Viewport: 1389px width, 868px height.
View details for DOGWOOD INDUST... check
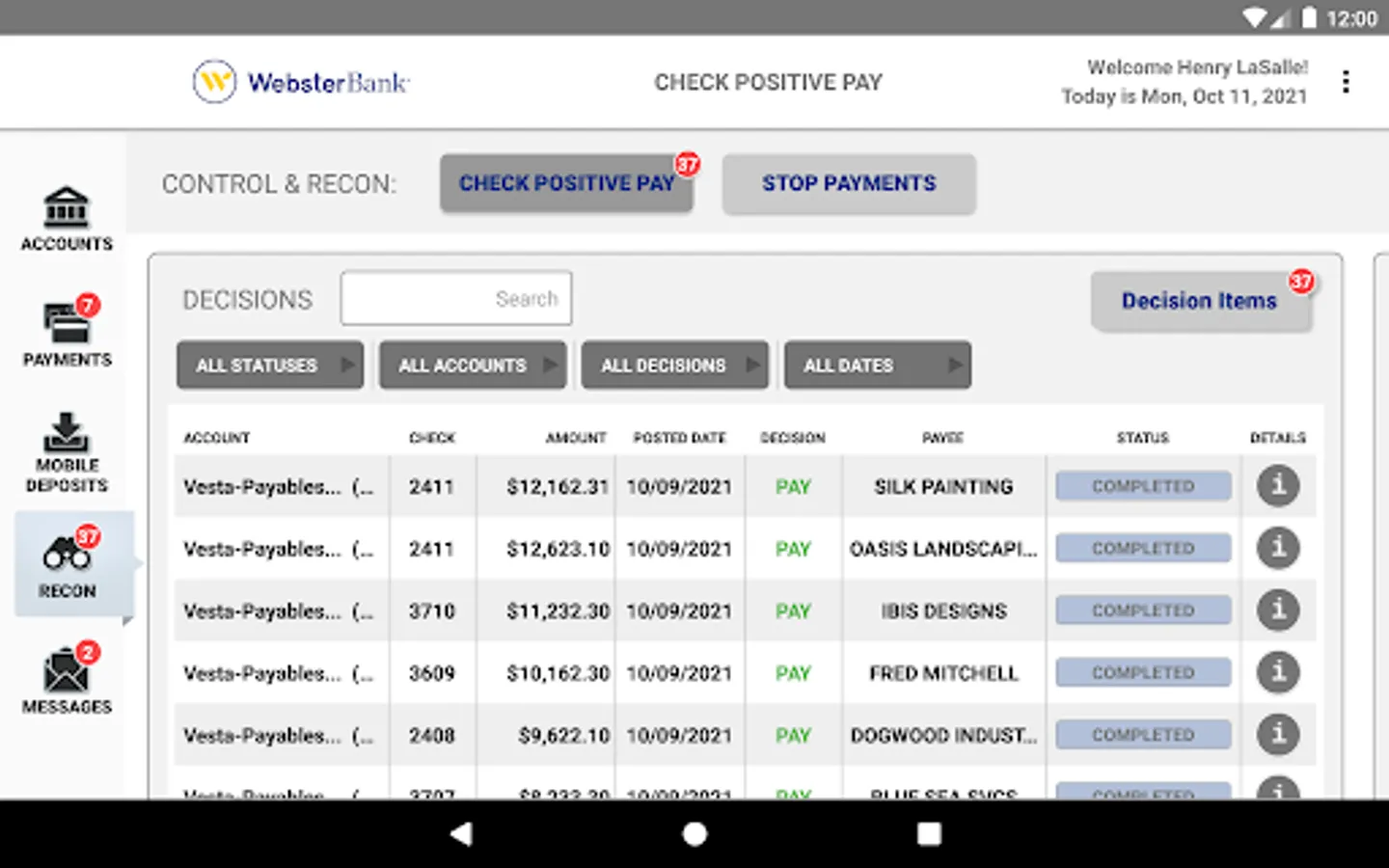coord(1278,735)
